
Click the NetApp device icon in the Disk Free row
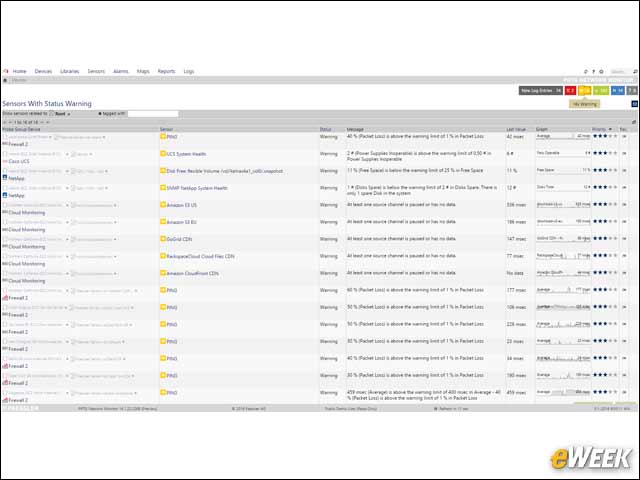pos(5,178)
